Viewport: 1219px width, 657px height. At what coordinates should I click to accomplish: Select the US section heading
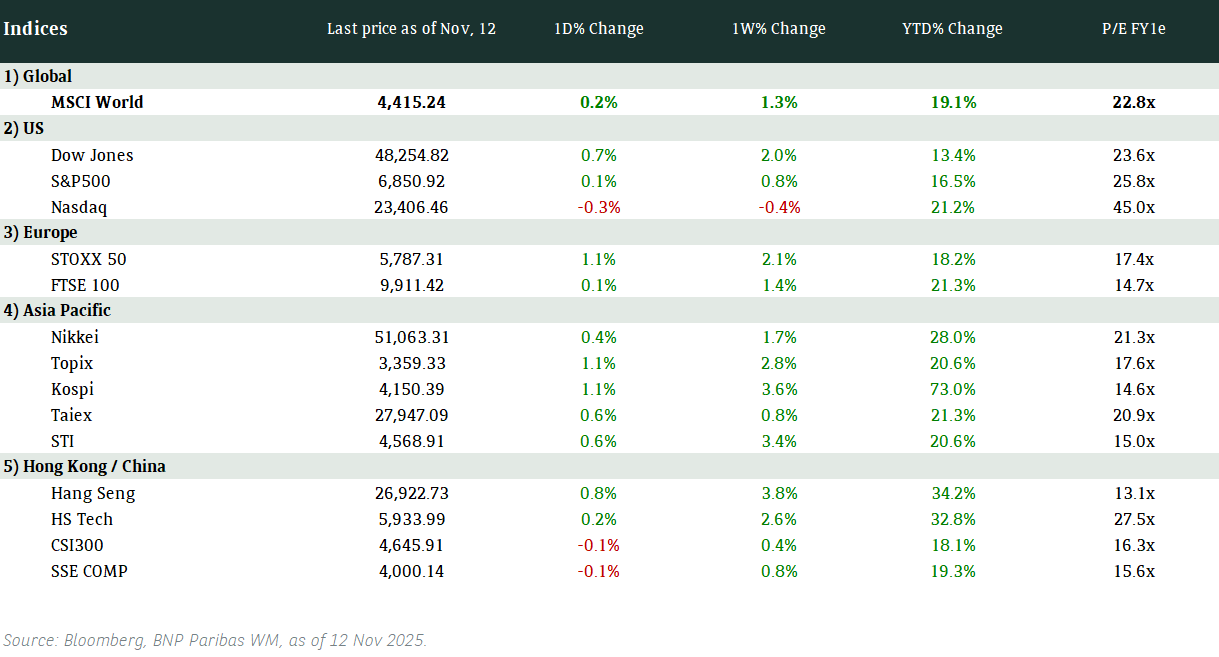[x=24, y=128]
